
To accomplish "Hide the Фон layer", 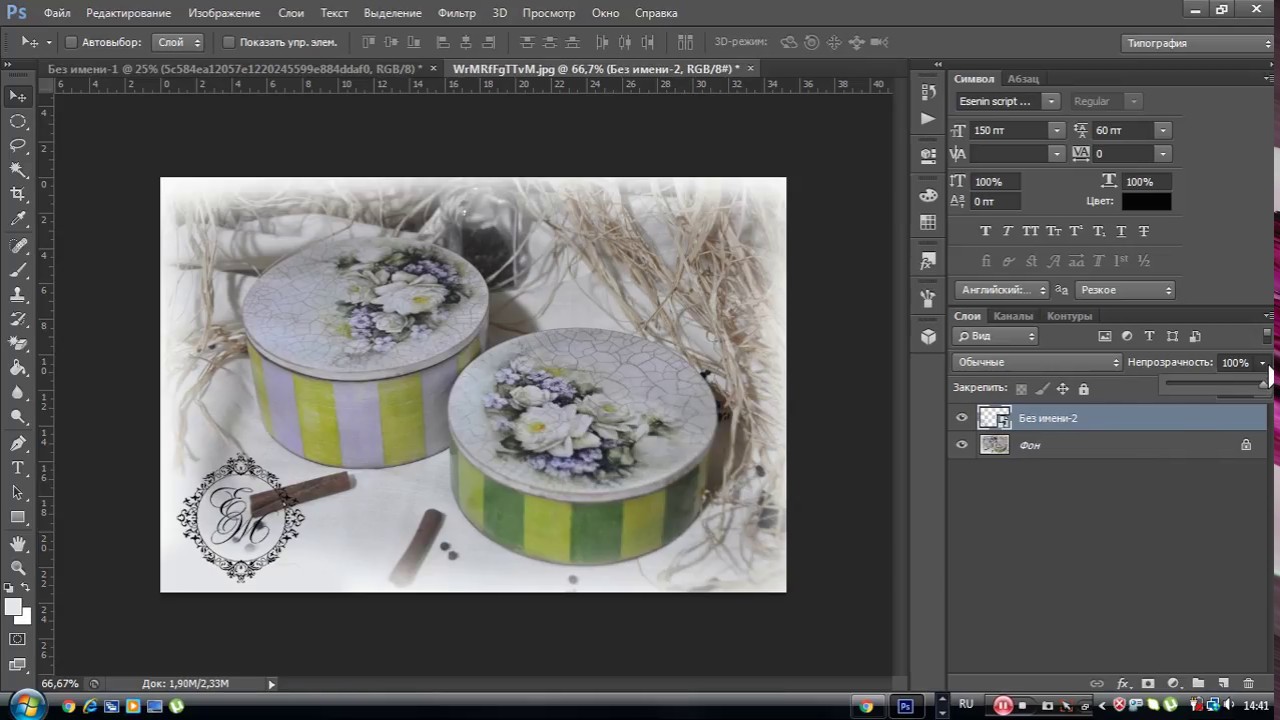I will (x=962, y=445).
